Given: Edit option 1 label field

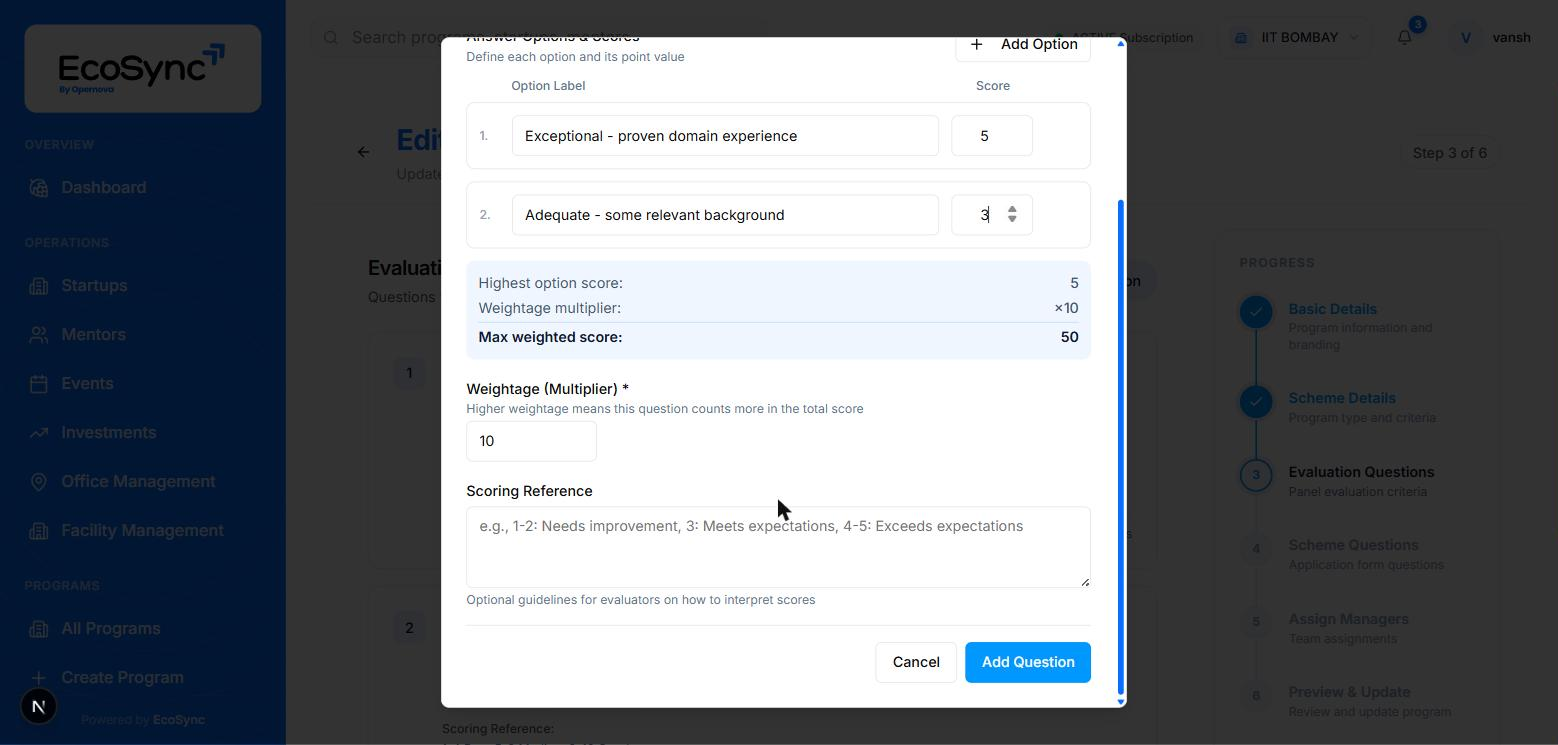Looking at the screenshot, I should tap(725, 136).
